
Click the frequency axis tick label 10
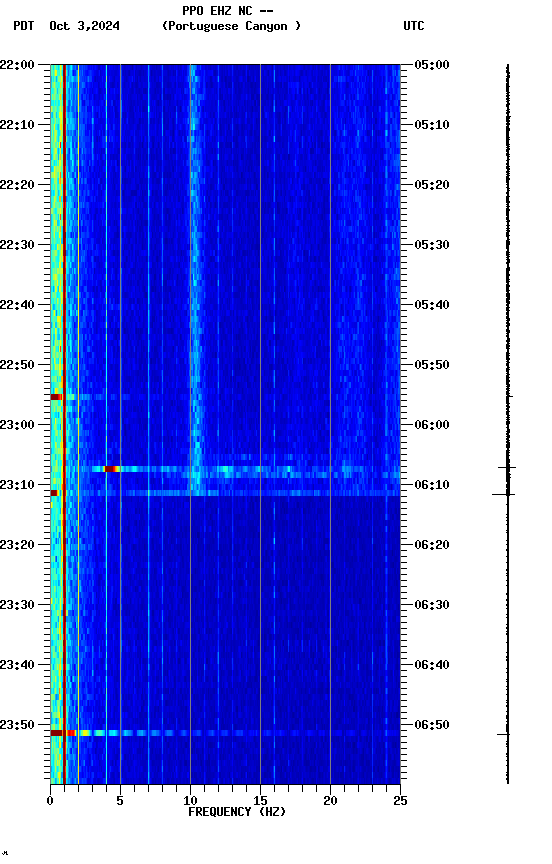tap(191, 801)
